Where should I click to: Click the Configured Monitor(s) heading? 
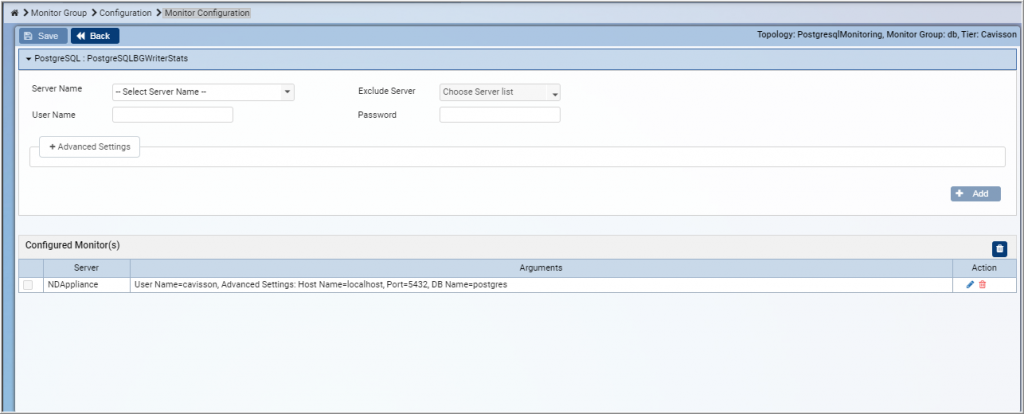pos(72,245)
